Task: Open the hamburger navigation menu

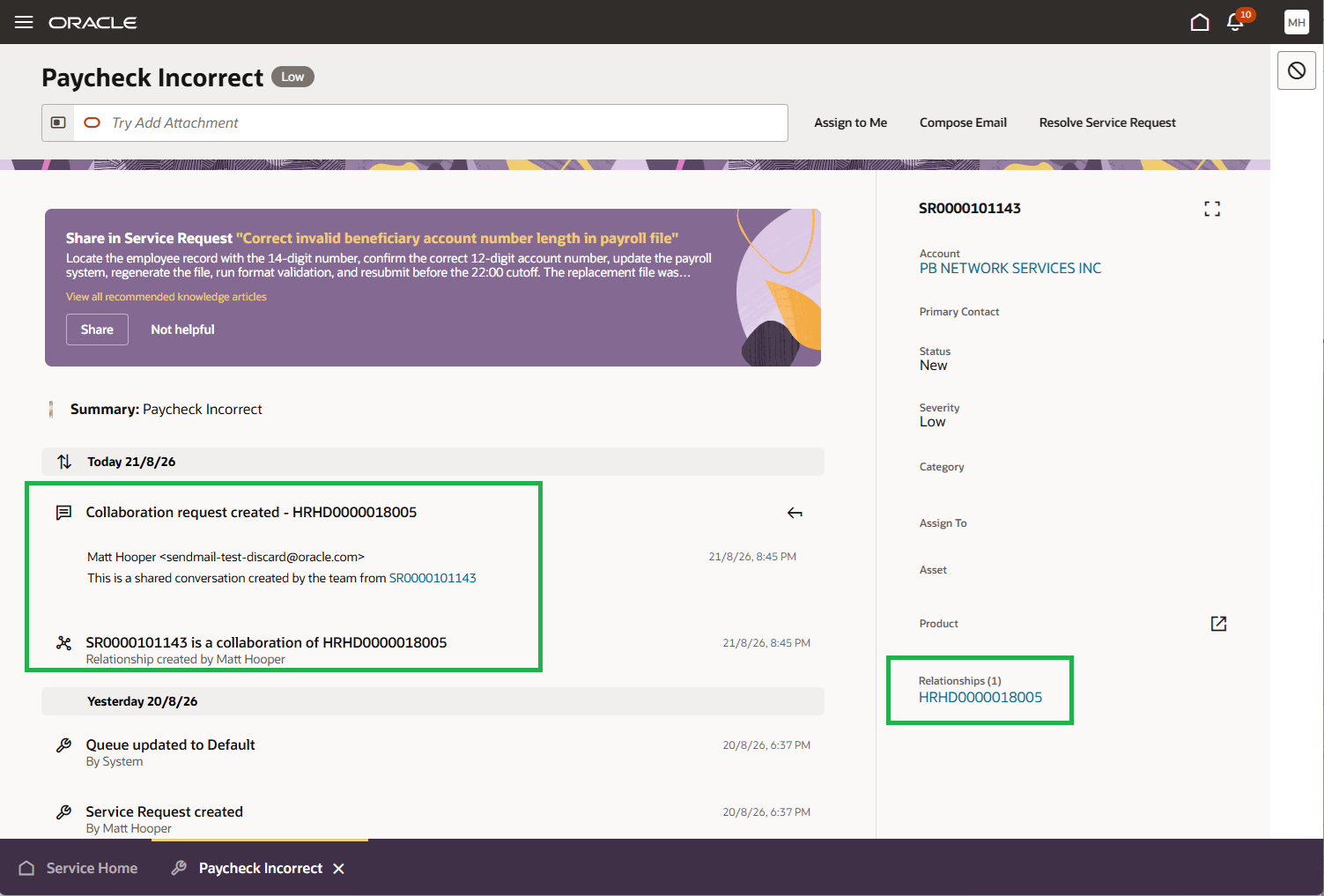Action: coord(24,22)
